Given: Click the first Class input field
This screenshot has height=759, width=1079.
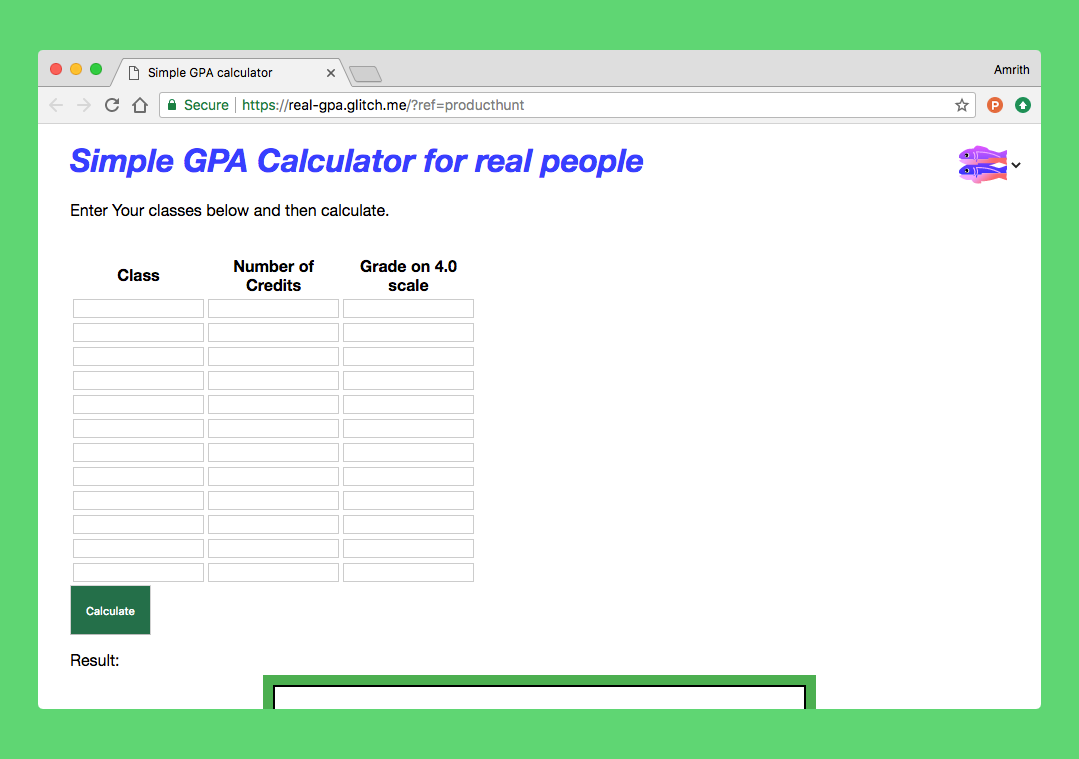Looking at the screenshot, I should click(138, 308).
